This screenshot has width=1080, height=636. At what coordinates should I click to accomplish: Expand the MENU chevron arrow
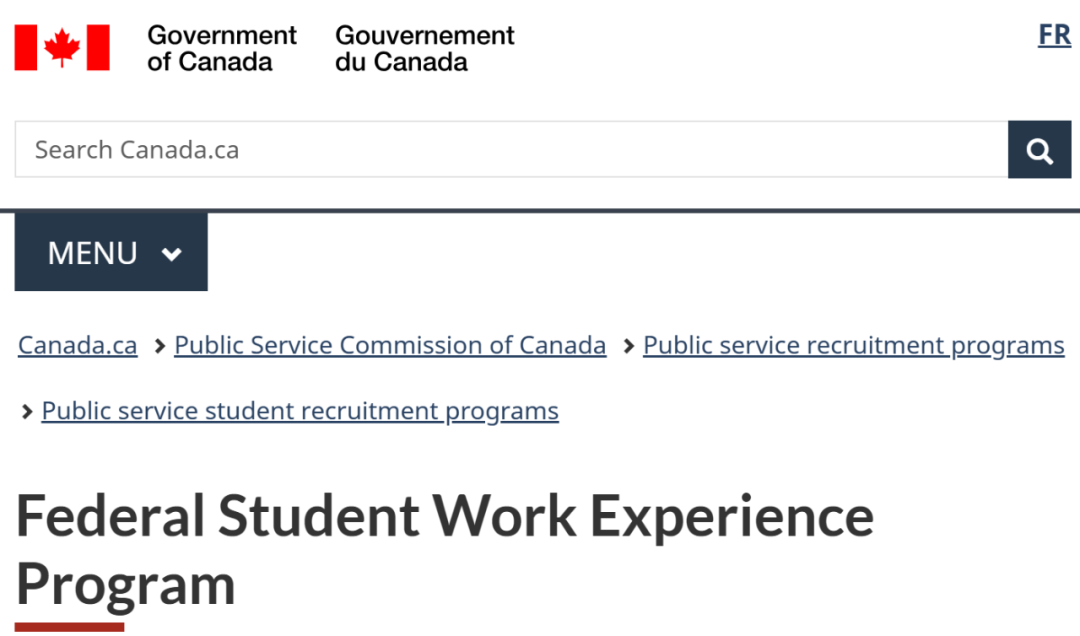pyautogui.click(x=172, y=254)
